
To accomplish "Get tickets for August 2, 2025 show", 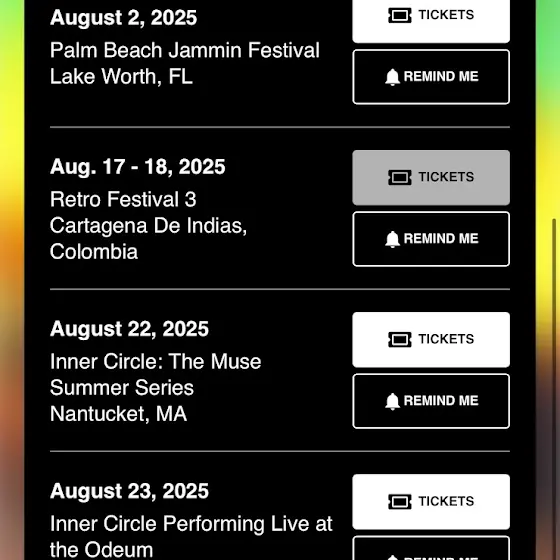I will point(431,21).
